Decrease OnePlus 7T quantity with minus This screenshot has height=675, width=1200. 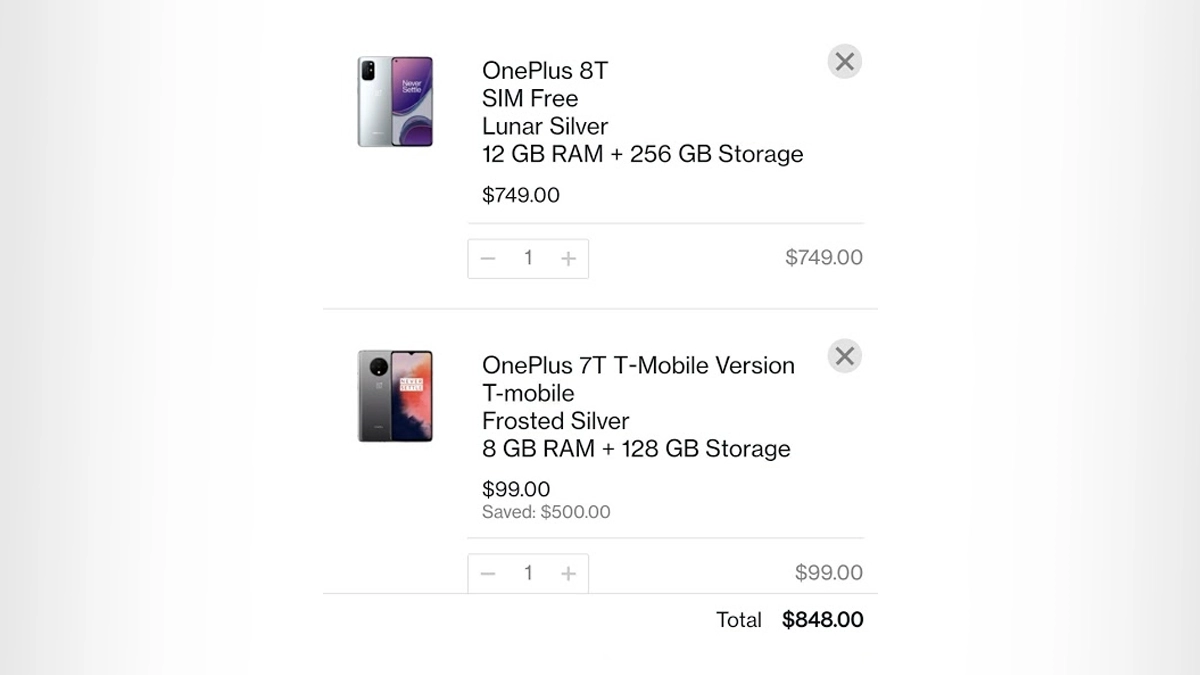[488, 574]
